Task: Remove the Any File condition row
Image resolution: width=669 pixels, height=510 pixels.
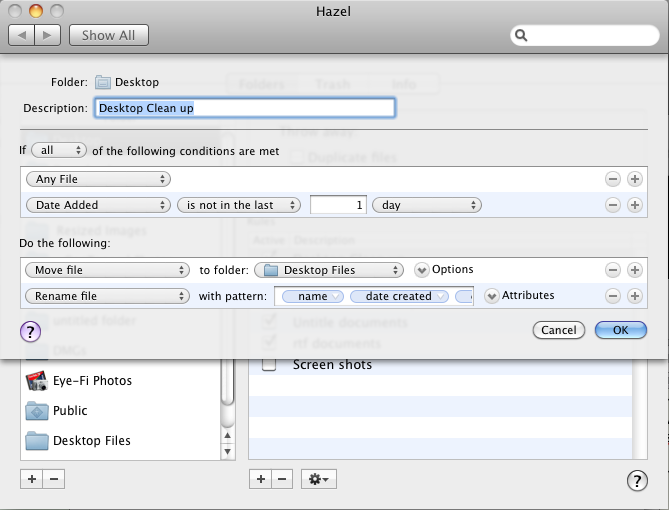Action: (x=612, y=179)
